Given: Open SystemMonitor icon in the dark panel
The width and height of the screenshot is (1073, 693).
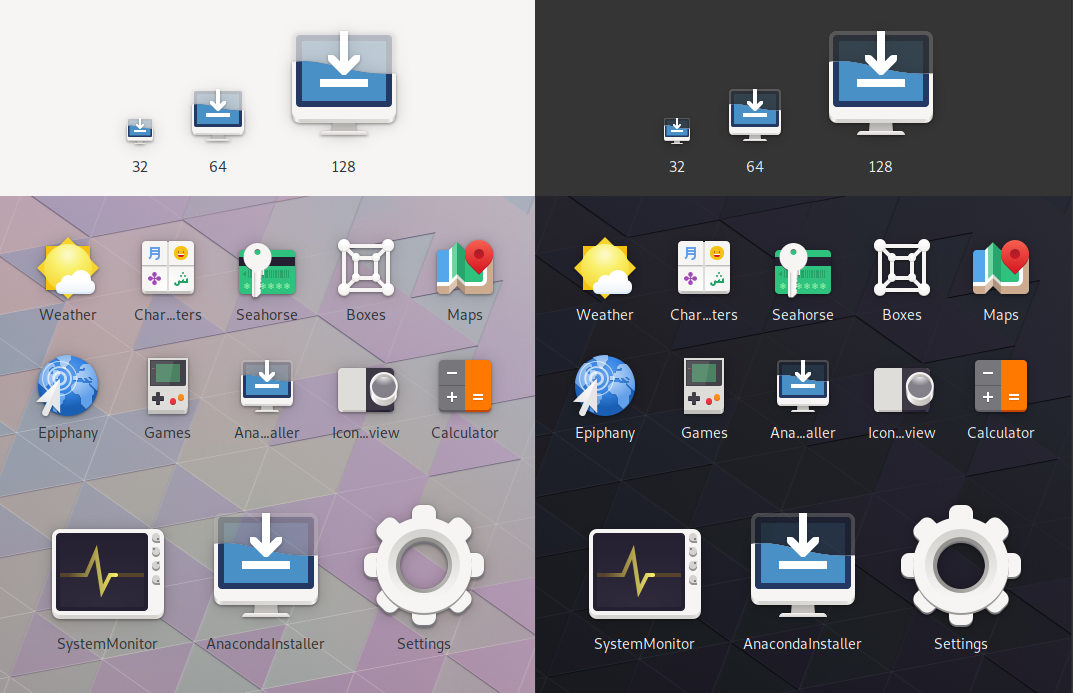Looking at the screenshot, I should [645, 573].
